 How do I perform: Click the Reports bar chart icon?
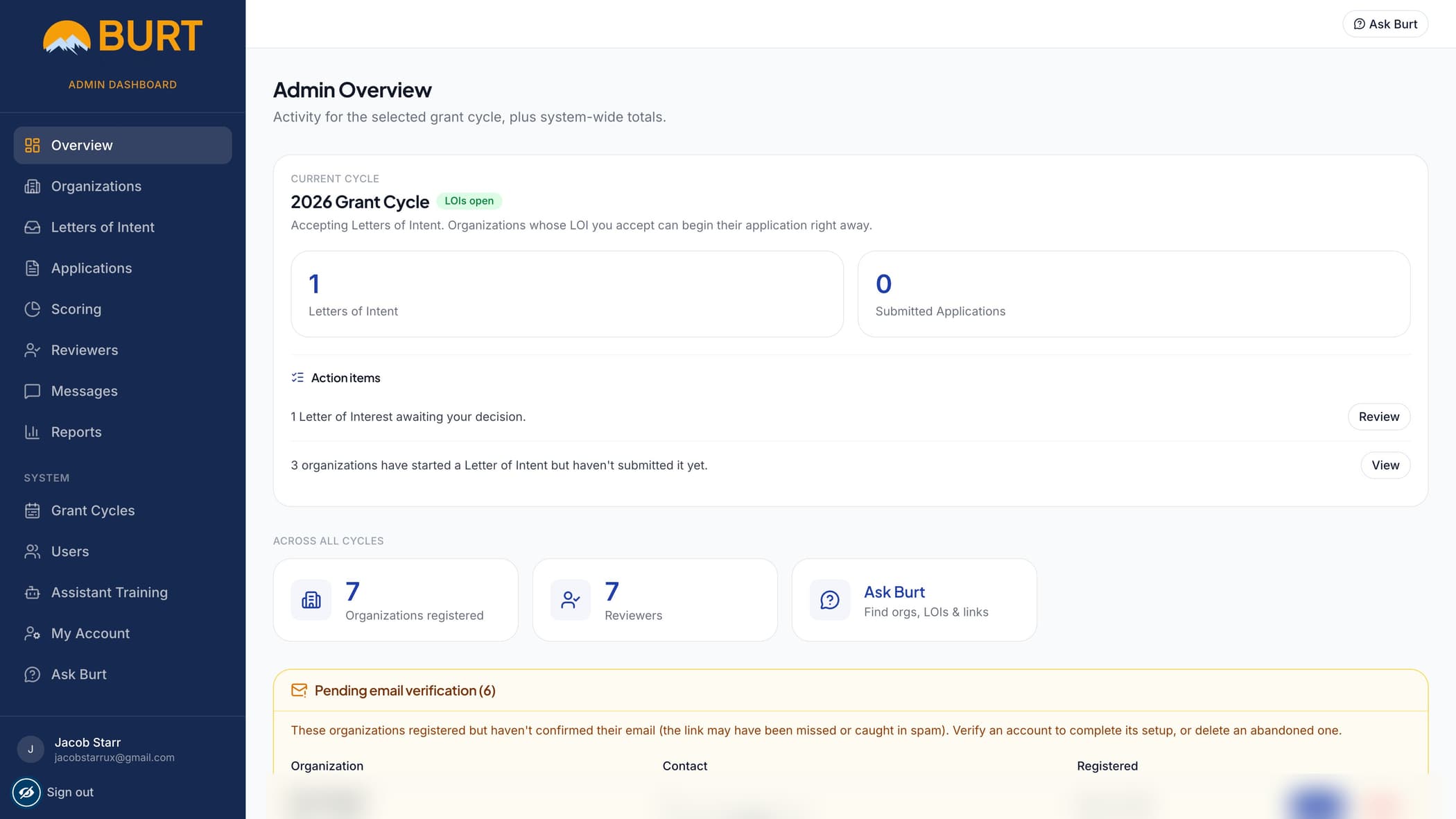(x=33, y=431)
